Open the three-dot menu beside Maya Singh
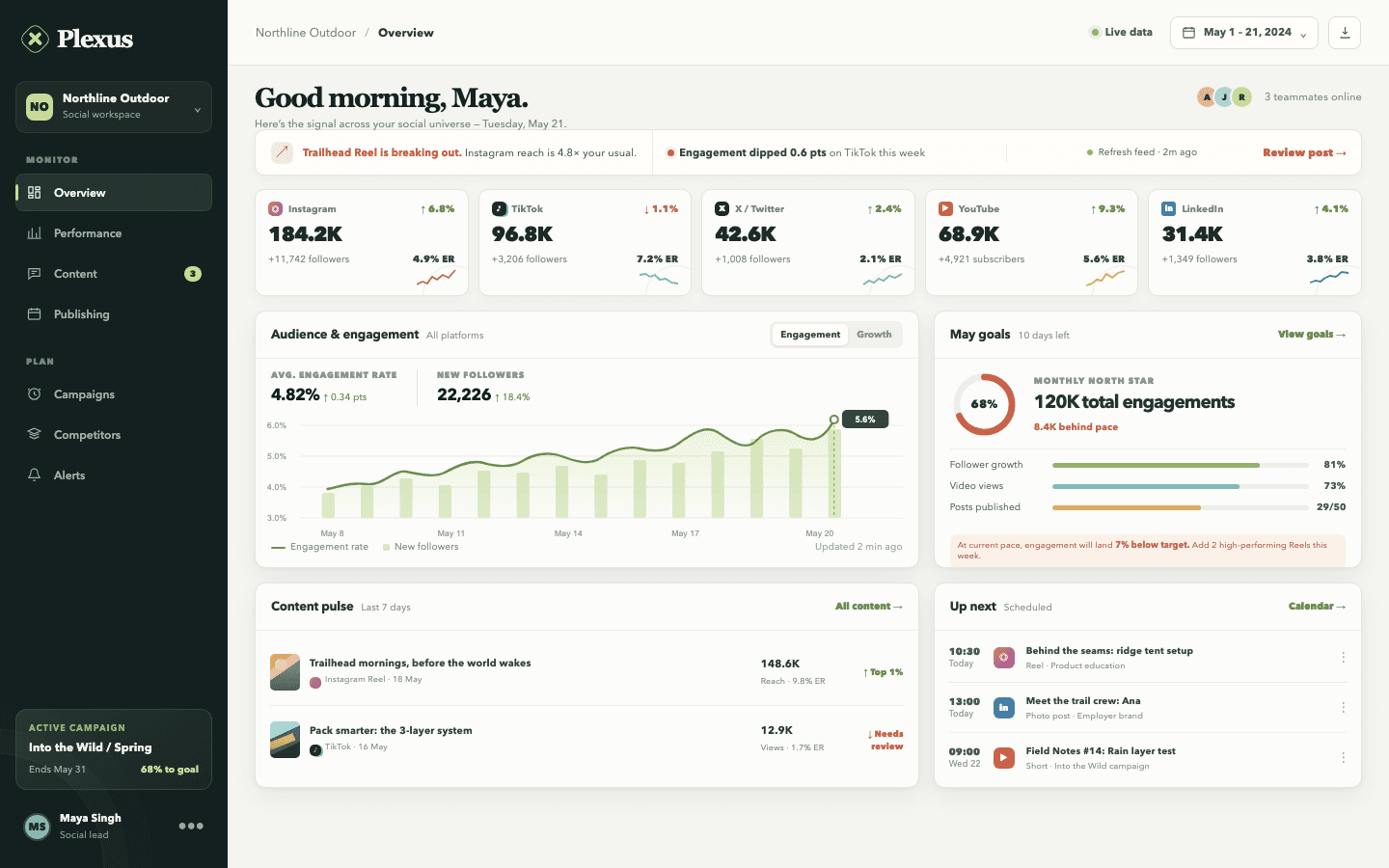1389x868 pixels. tap(191, 827)
